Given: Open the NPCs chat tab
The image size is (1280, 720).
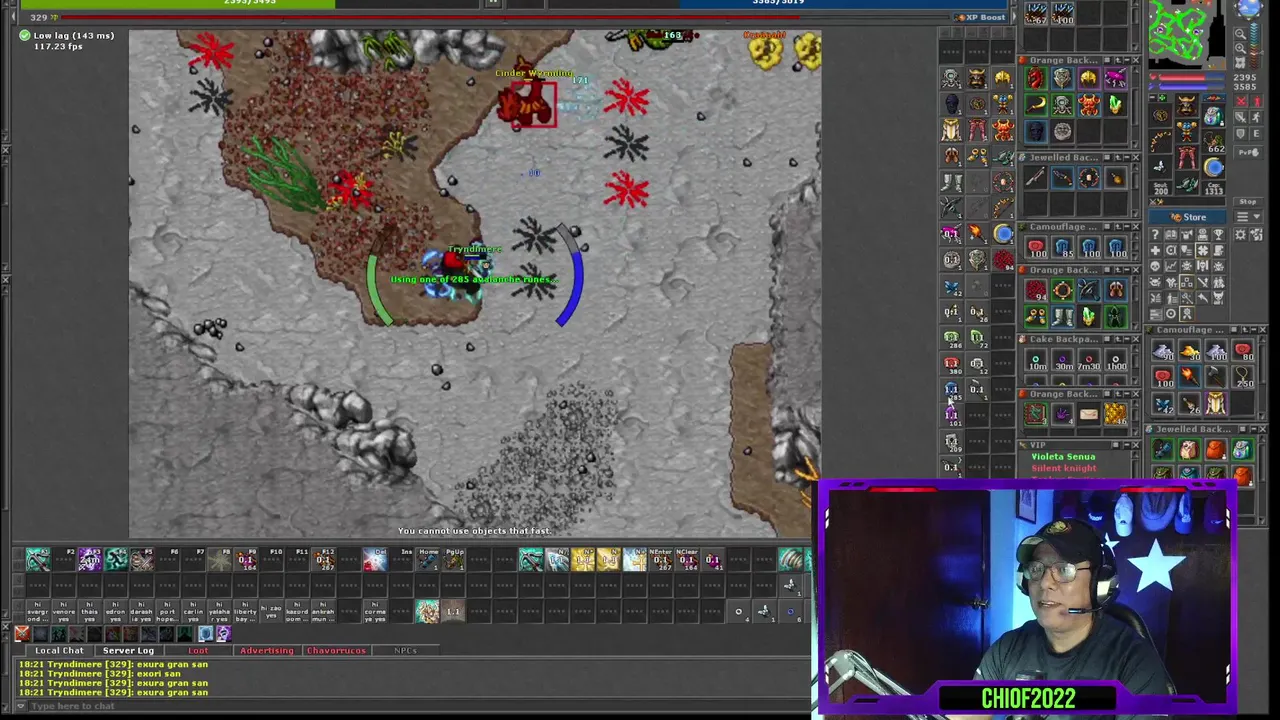Looking at the screenshot, I should tap(405, 651).
